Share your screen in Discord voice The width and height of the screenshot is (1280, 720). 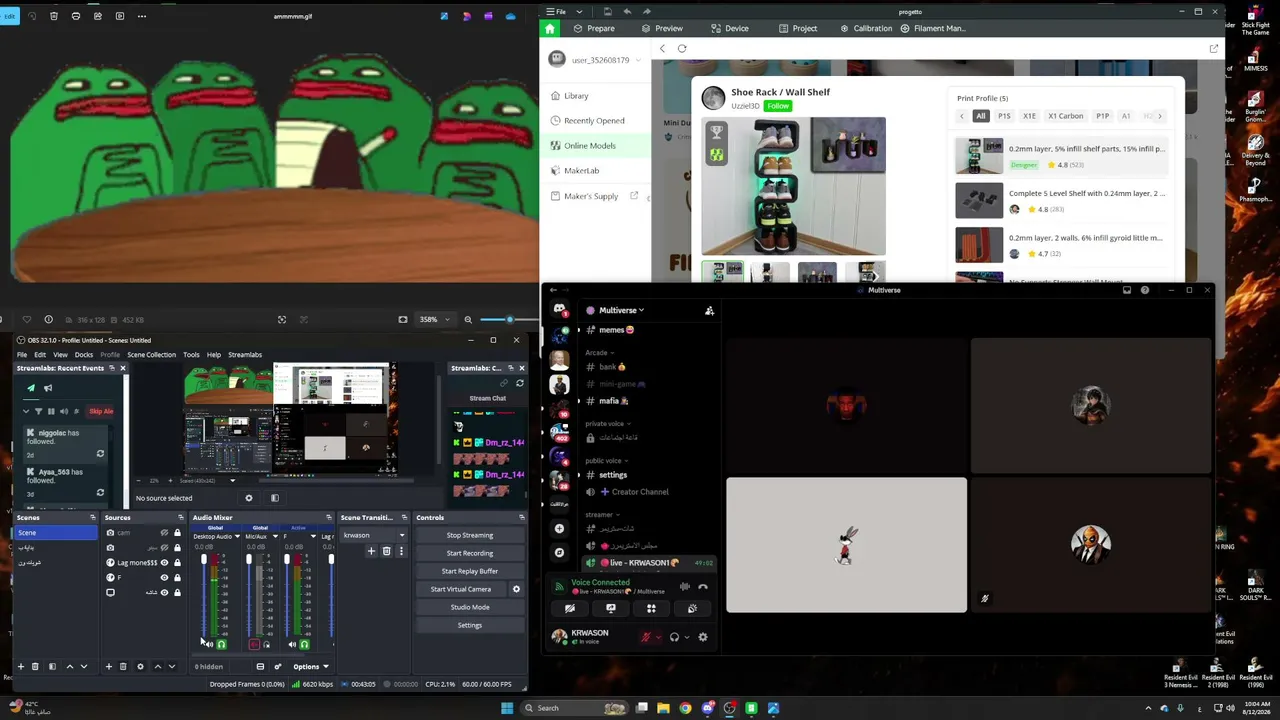pyautogui.click(x=611, y=608)
